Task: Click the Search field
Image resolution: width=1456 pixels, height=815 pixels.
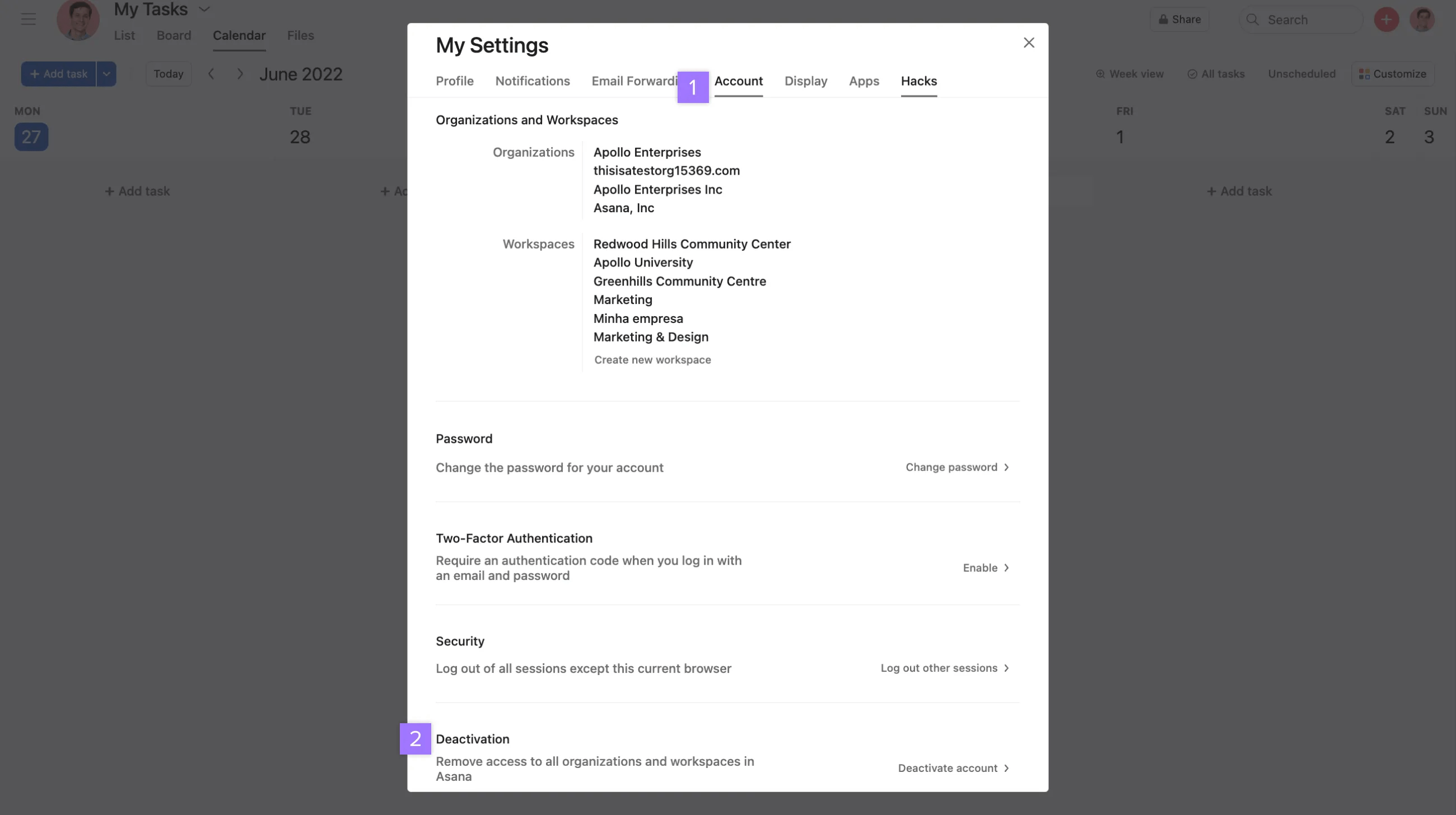Action: coord(1300,20)
